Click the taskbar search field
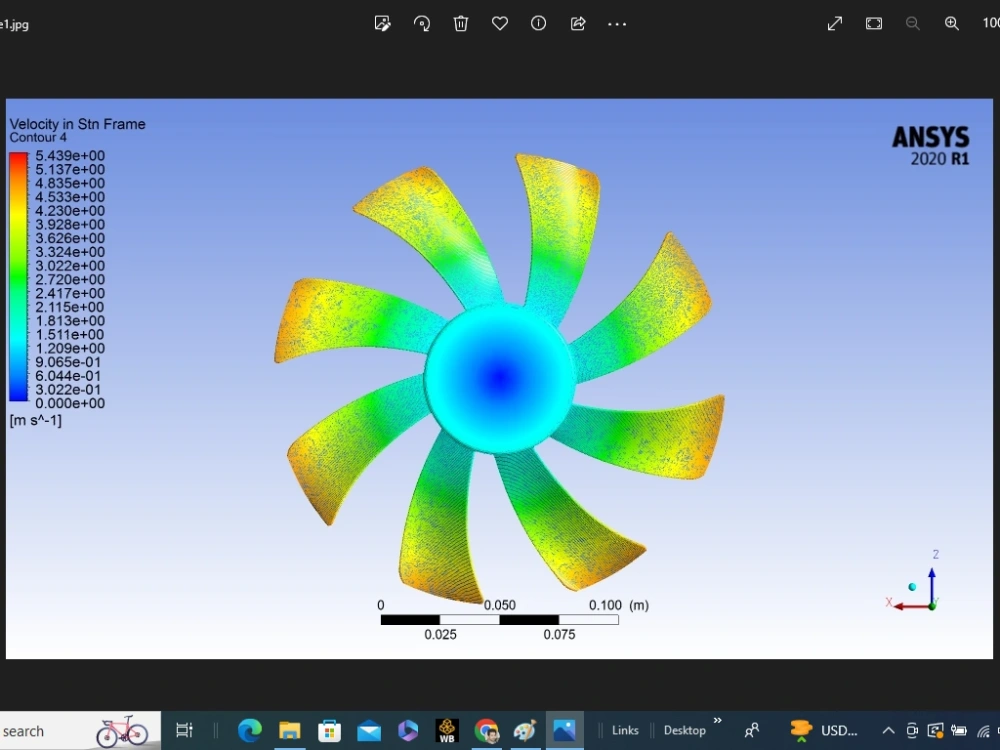The height and width of the screenshot is (750, 1000). pyautogui.click(x=60, y=730)
